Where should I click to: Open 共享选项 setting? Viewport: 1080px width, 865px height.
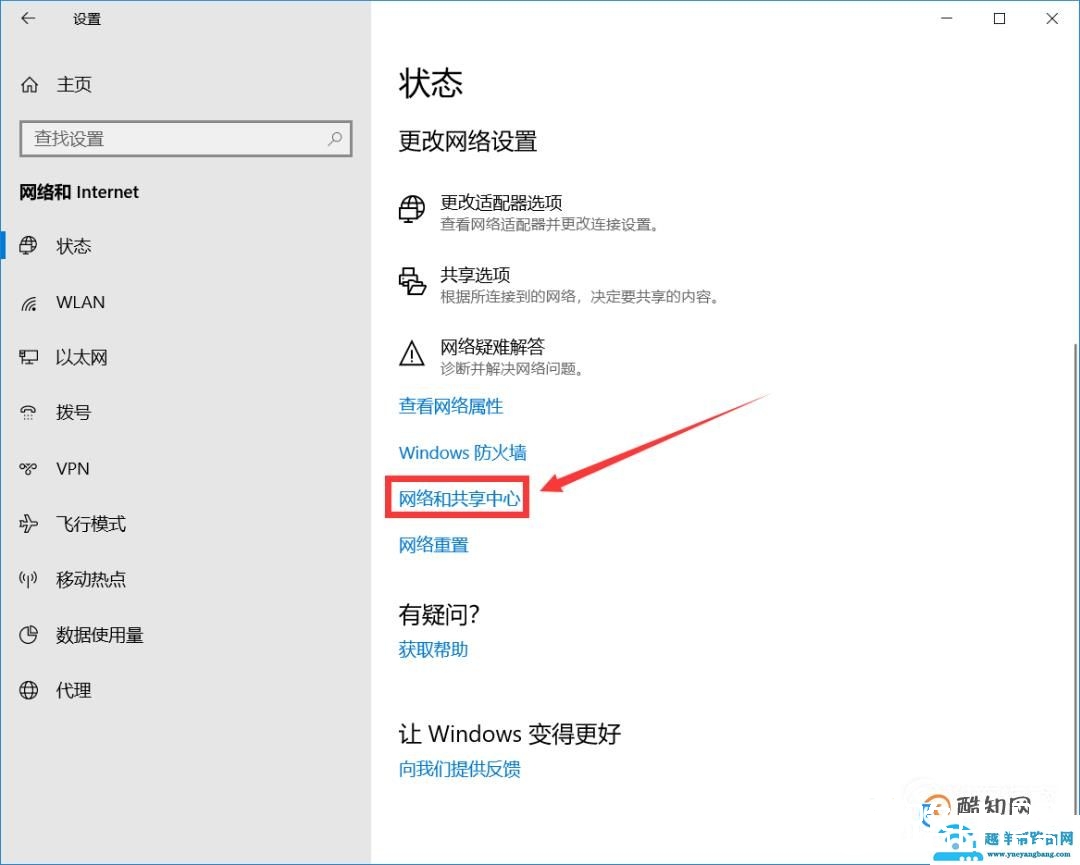pyautogui.click(x=475, y=275)
